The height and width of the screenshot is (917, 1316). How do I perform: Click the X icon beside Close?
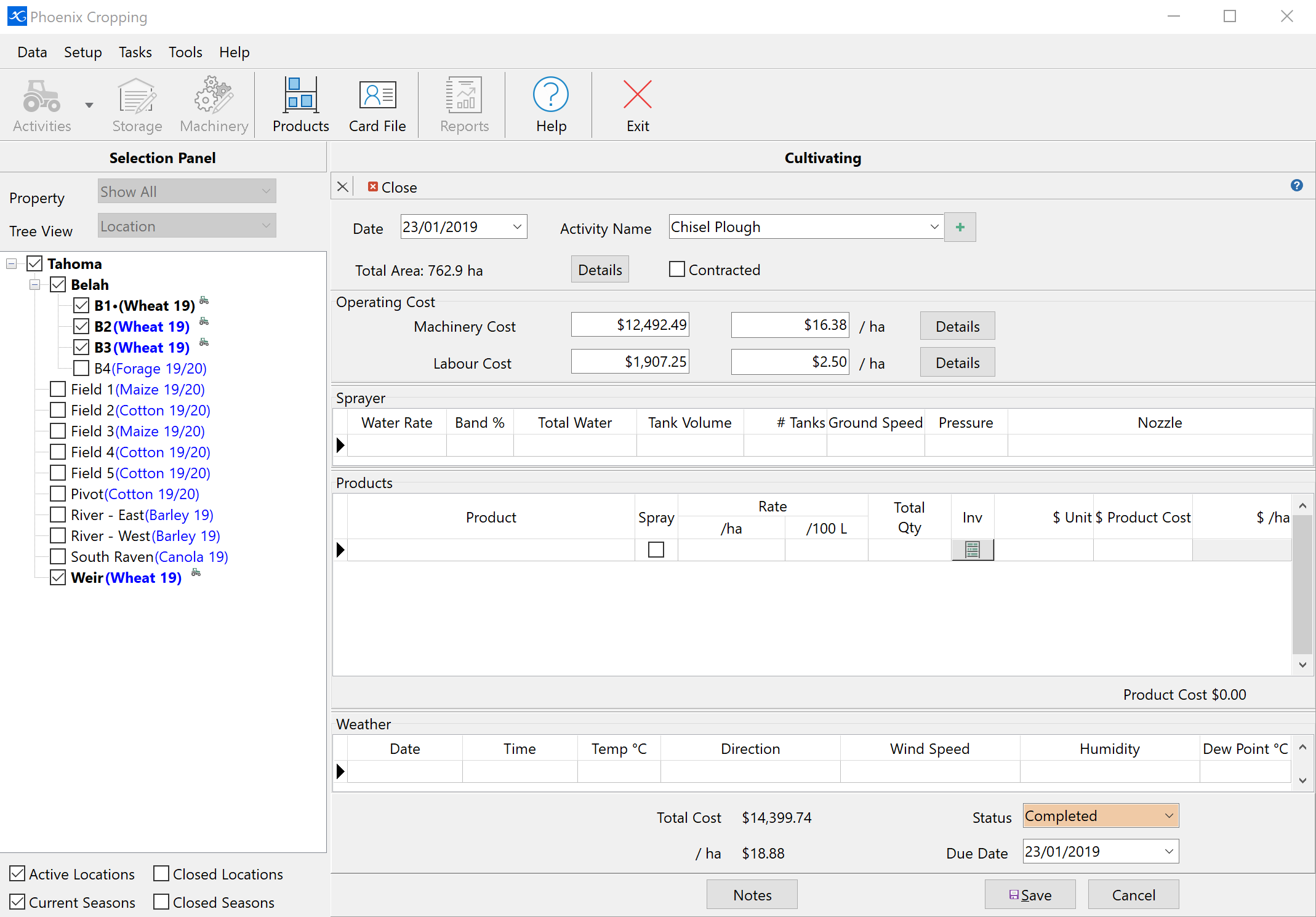pos(343,186)
